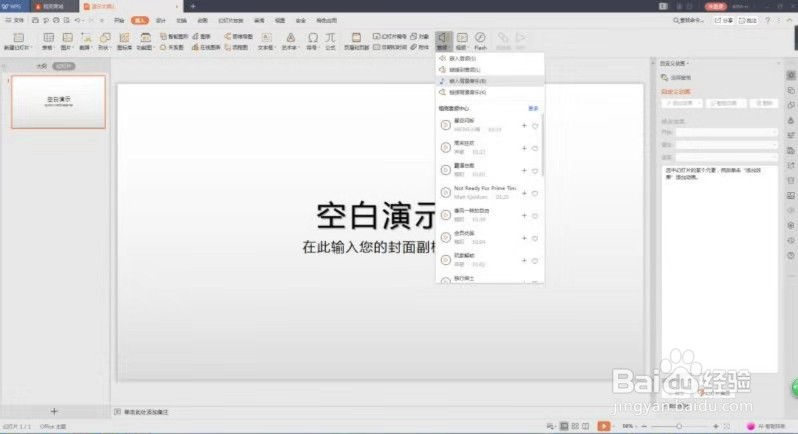
Task: Favorite 'Not Ready For Prime Time' with heart
Action: [x=535, y=193]
